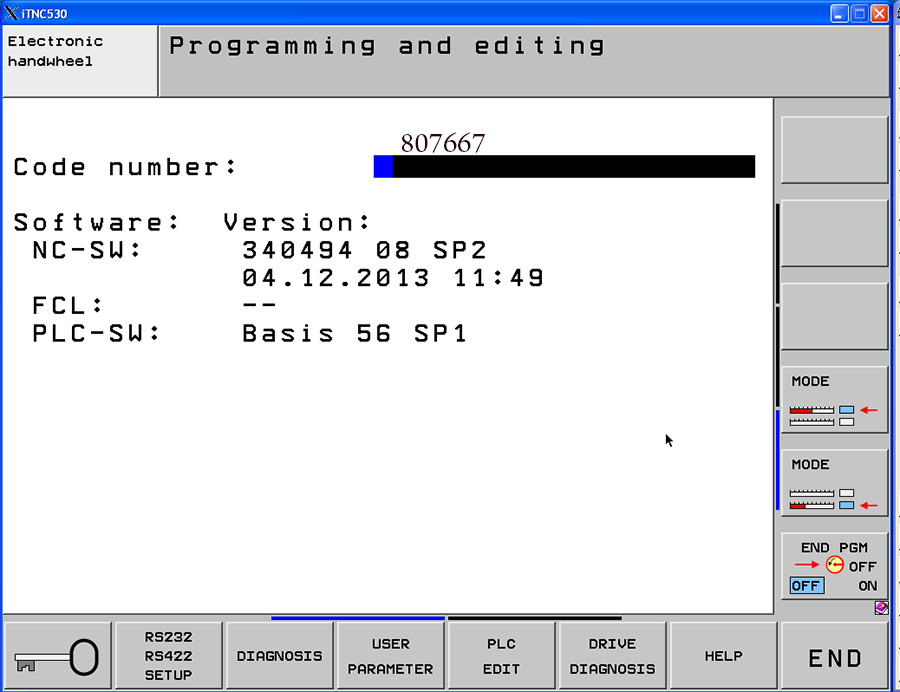Click the second blank vertical soft key

834,233
